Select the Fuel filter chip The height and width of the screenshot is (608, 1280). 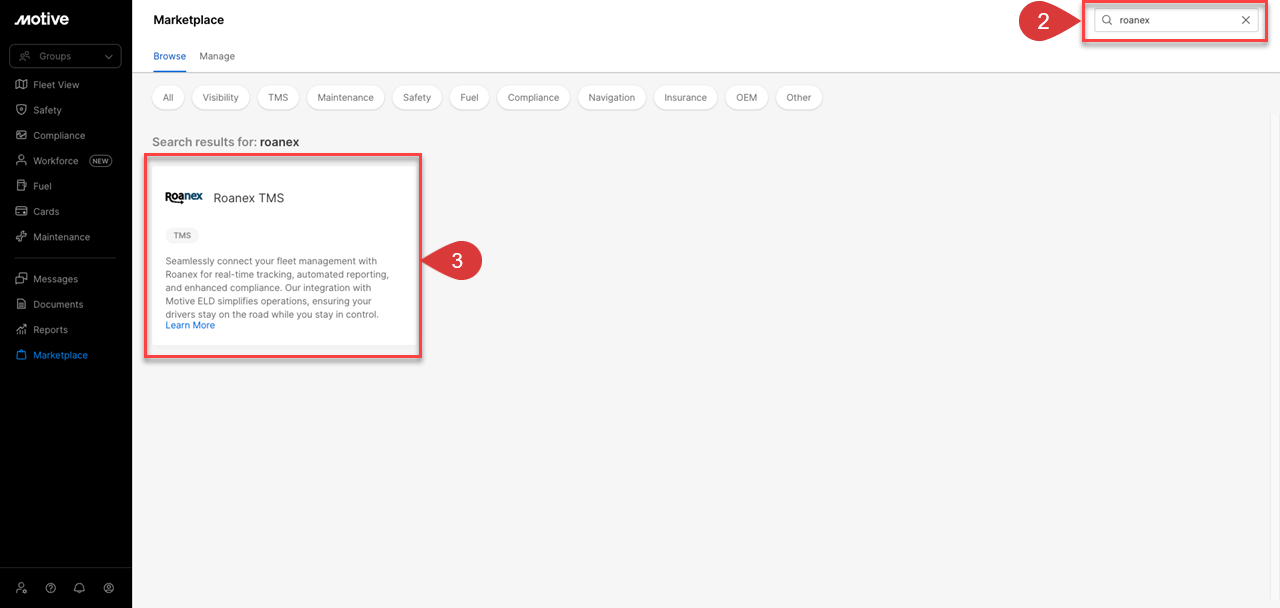point(469,98)
